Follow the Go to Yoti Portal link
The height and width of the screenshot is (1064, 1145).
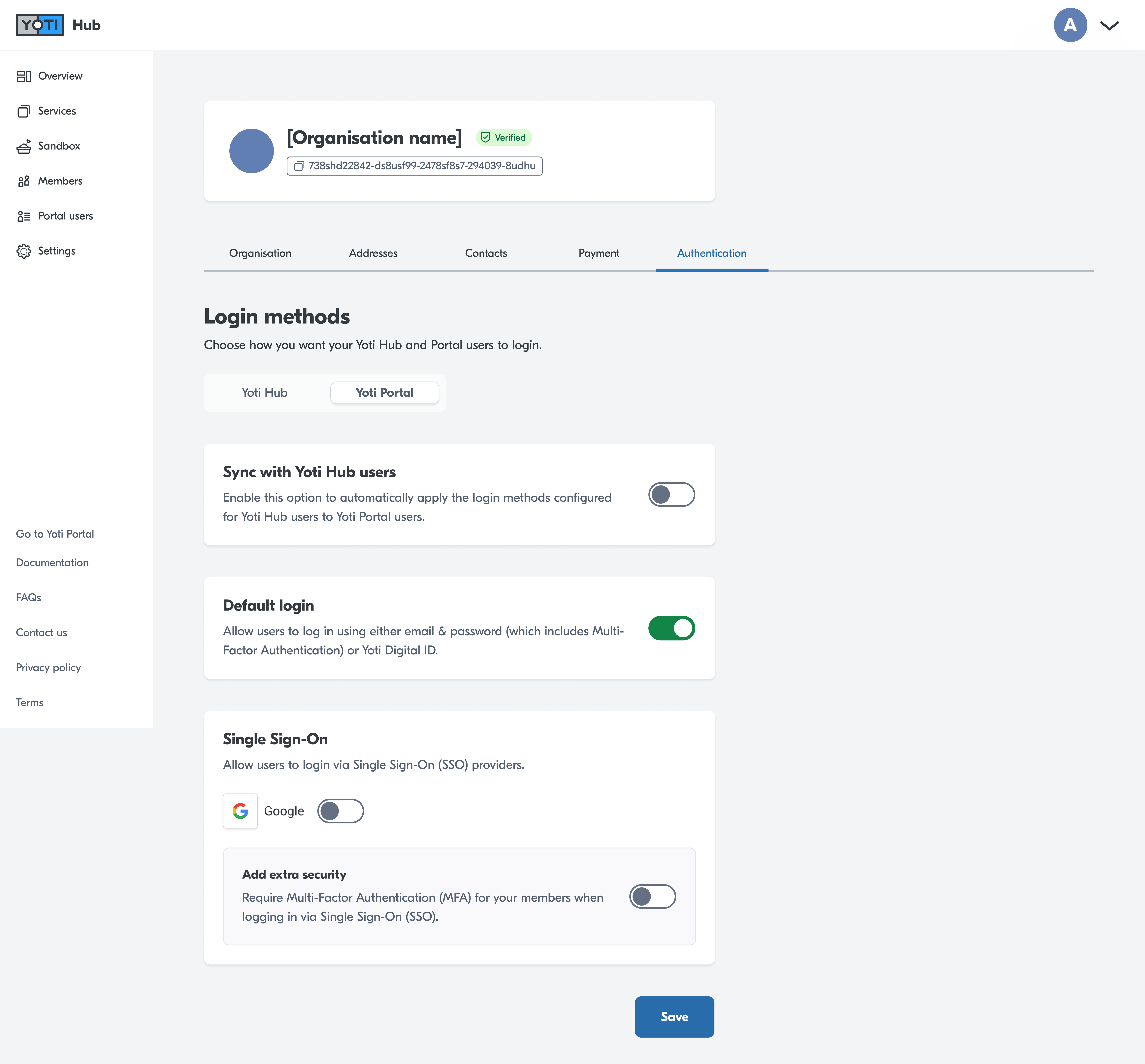click(x=55, y=534)
